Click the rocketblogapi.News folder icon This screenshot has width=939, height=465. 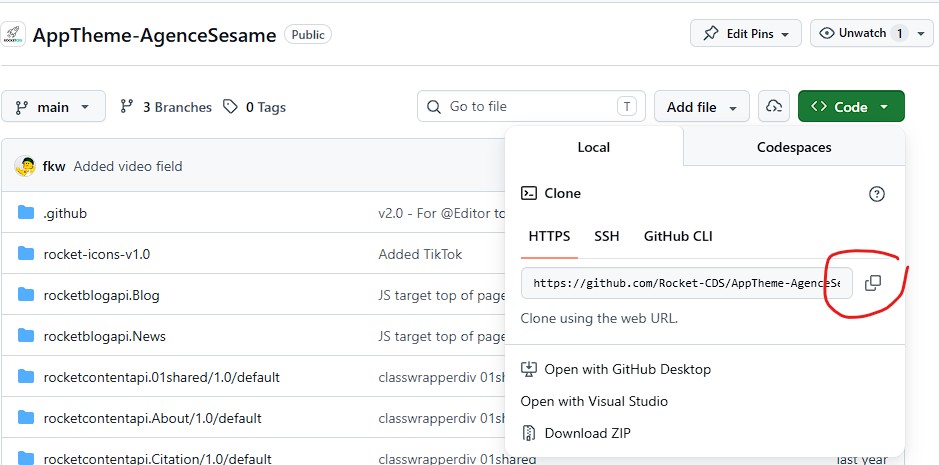click(26, 335)
